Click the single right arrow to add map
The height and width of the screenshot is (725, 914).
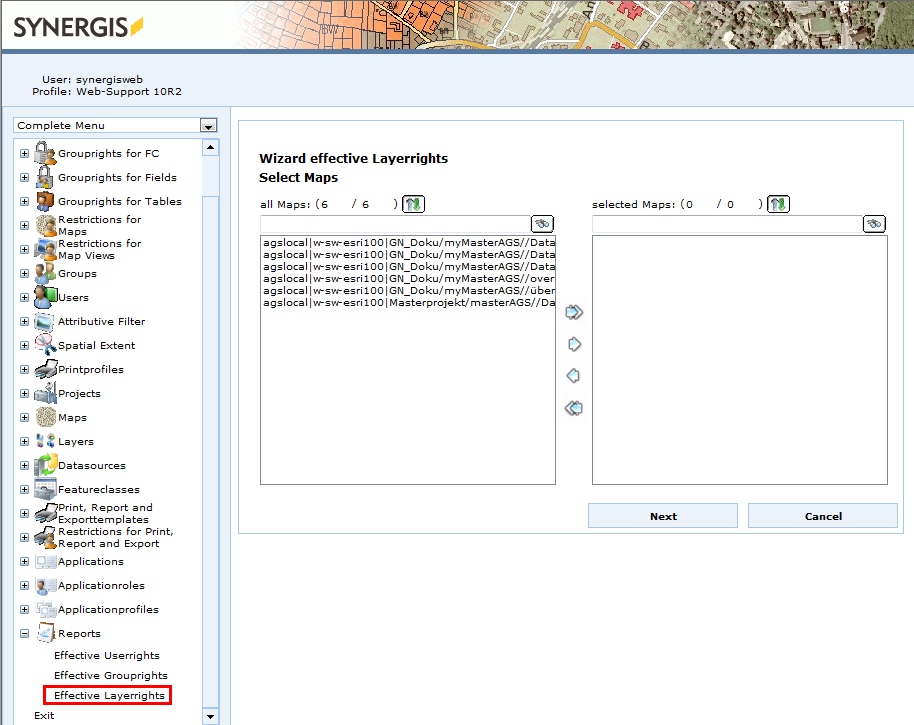pos(574,344)
